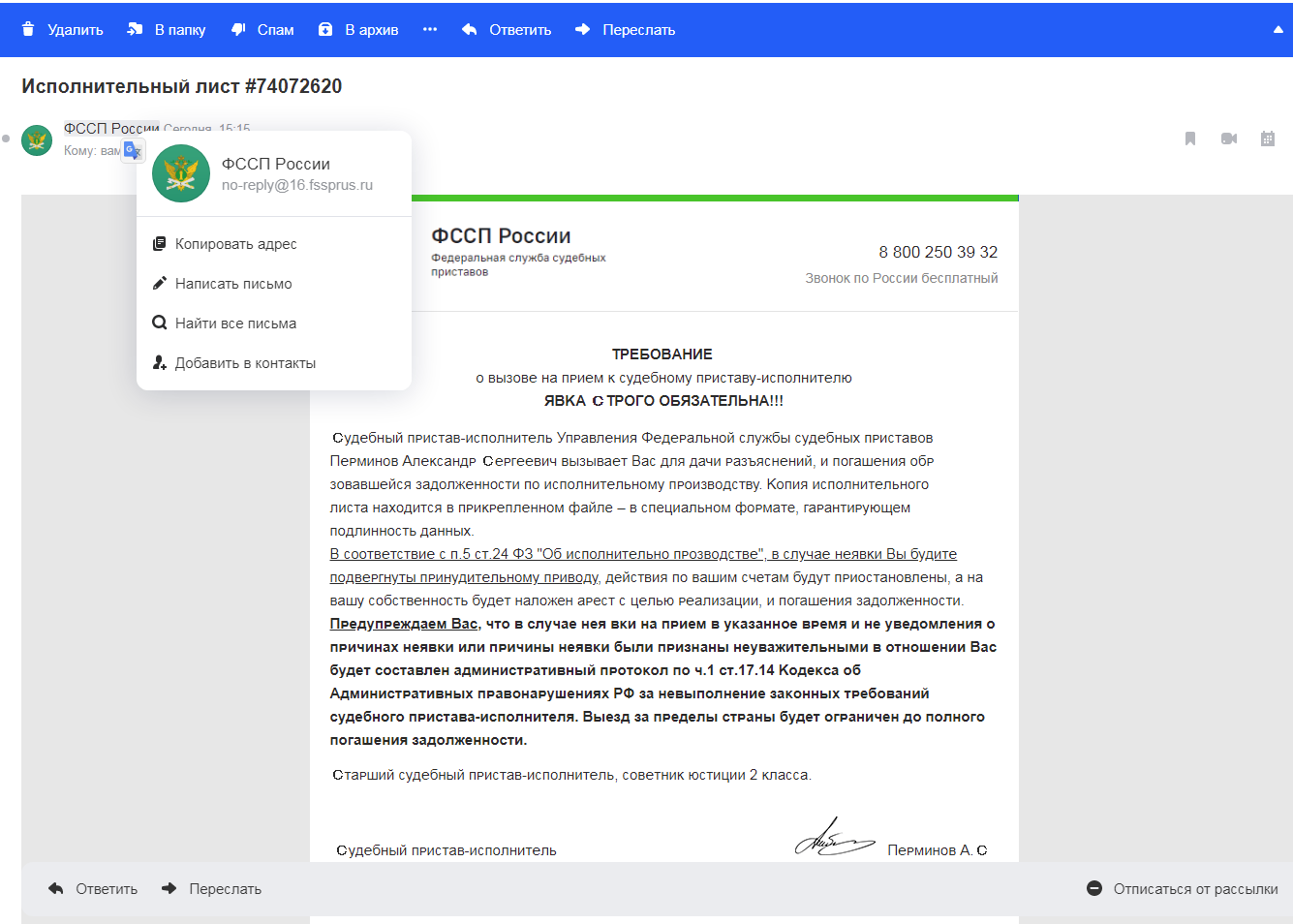The image size is (1293, 924).
Task: Click underlined text Предупреждаем Вас
Action: pos(404,624)
